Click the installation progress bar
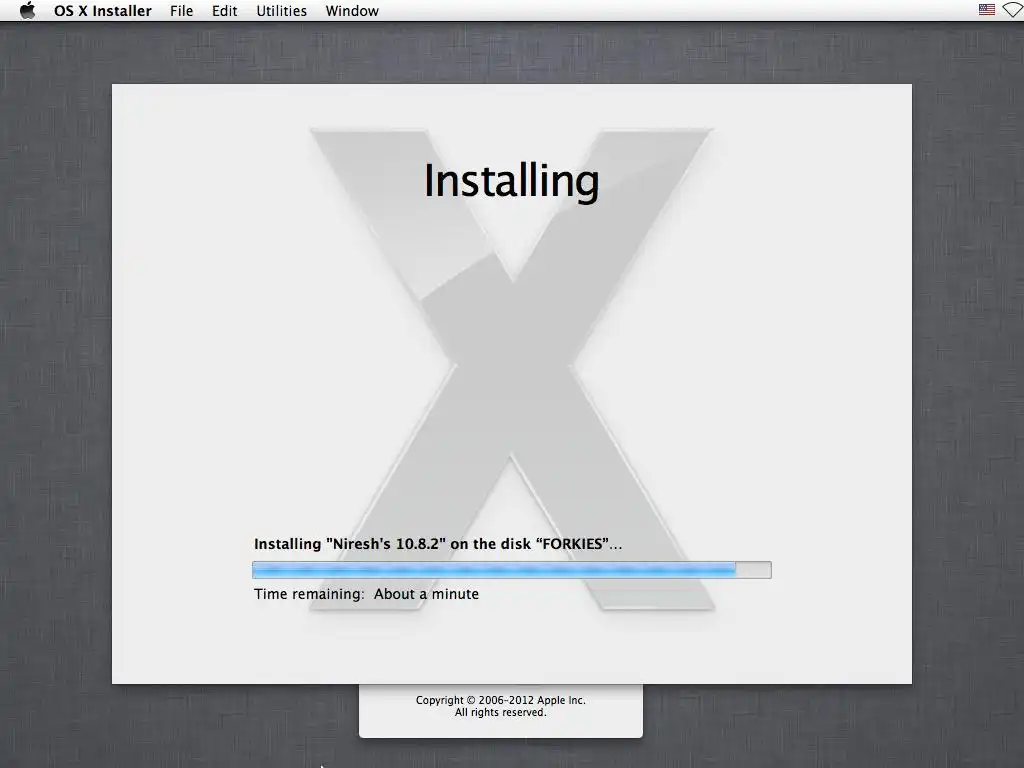 [512, 570]
